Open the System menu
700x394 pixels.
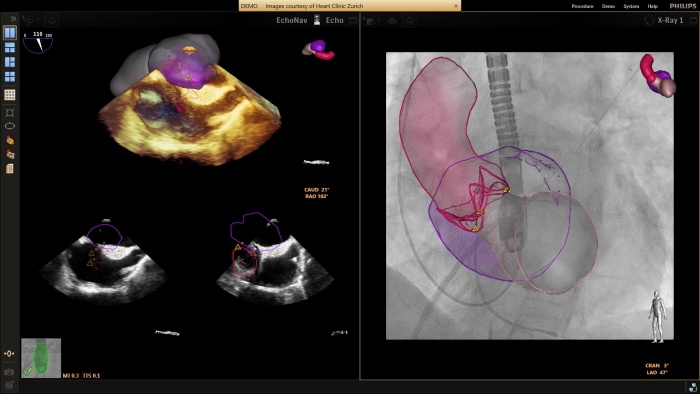pos(631,6)
